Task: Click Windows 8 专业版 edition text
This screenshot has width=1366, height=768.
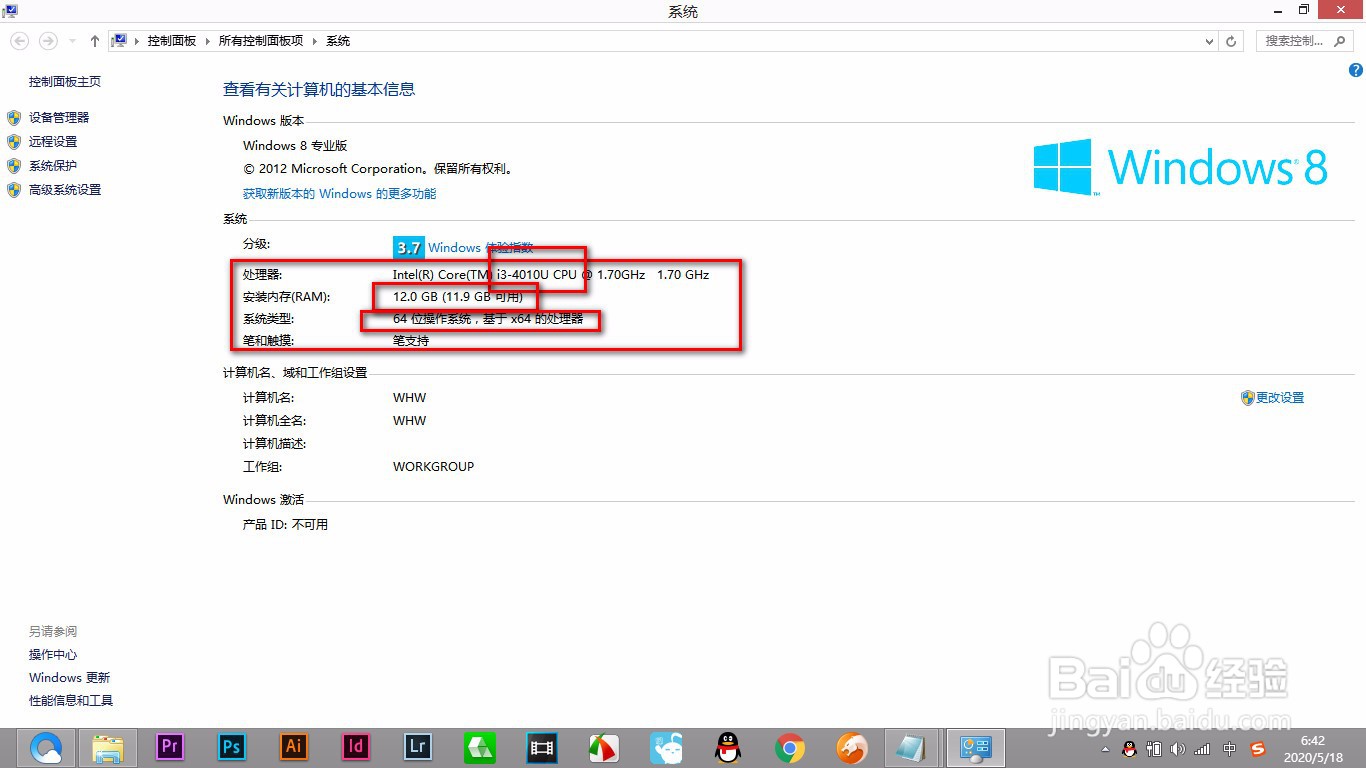Action: point(295,146)
